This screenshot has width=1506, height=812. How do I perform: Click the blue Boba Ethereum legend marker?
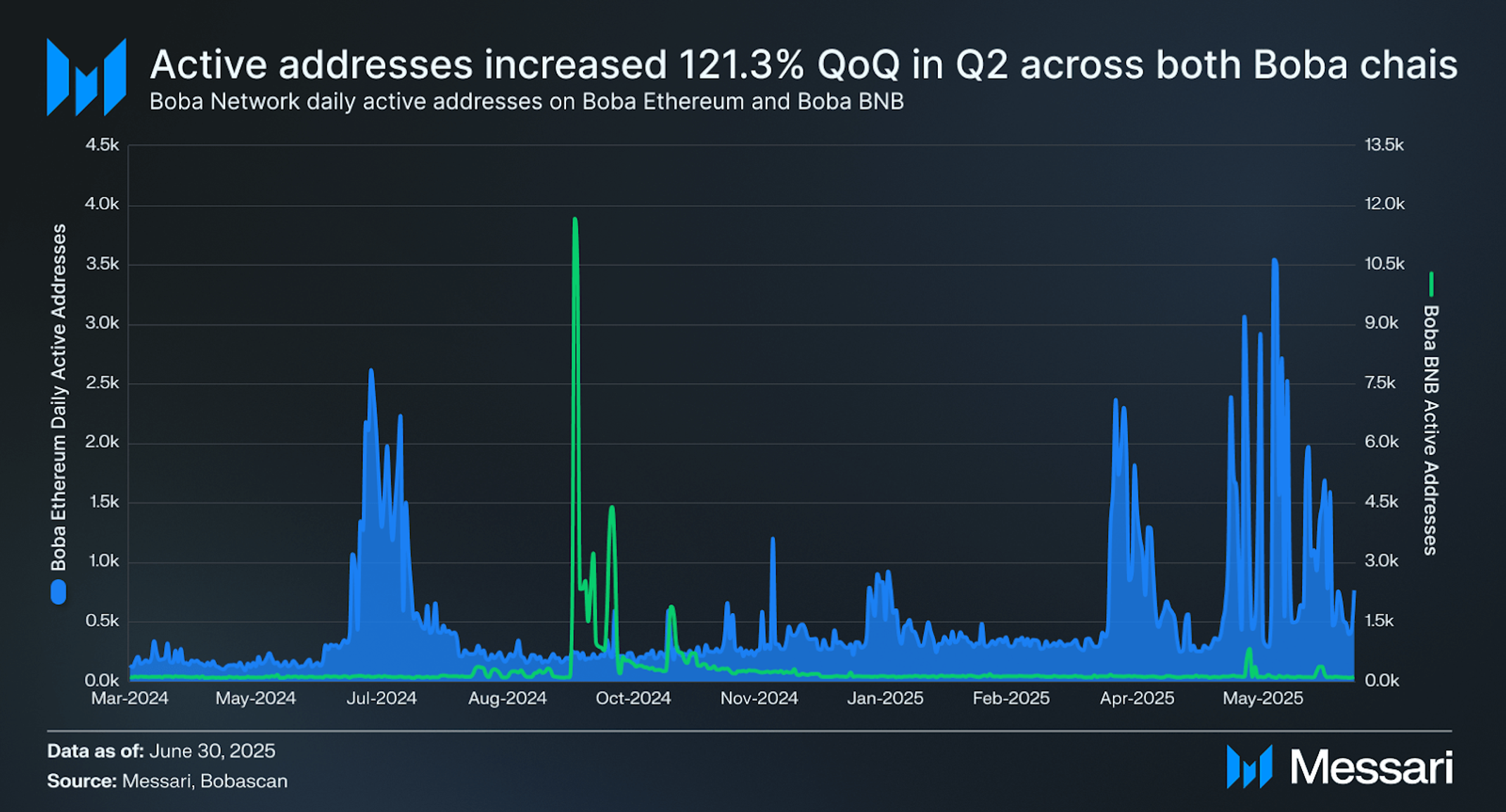58,592
